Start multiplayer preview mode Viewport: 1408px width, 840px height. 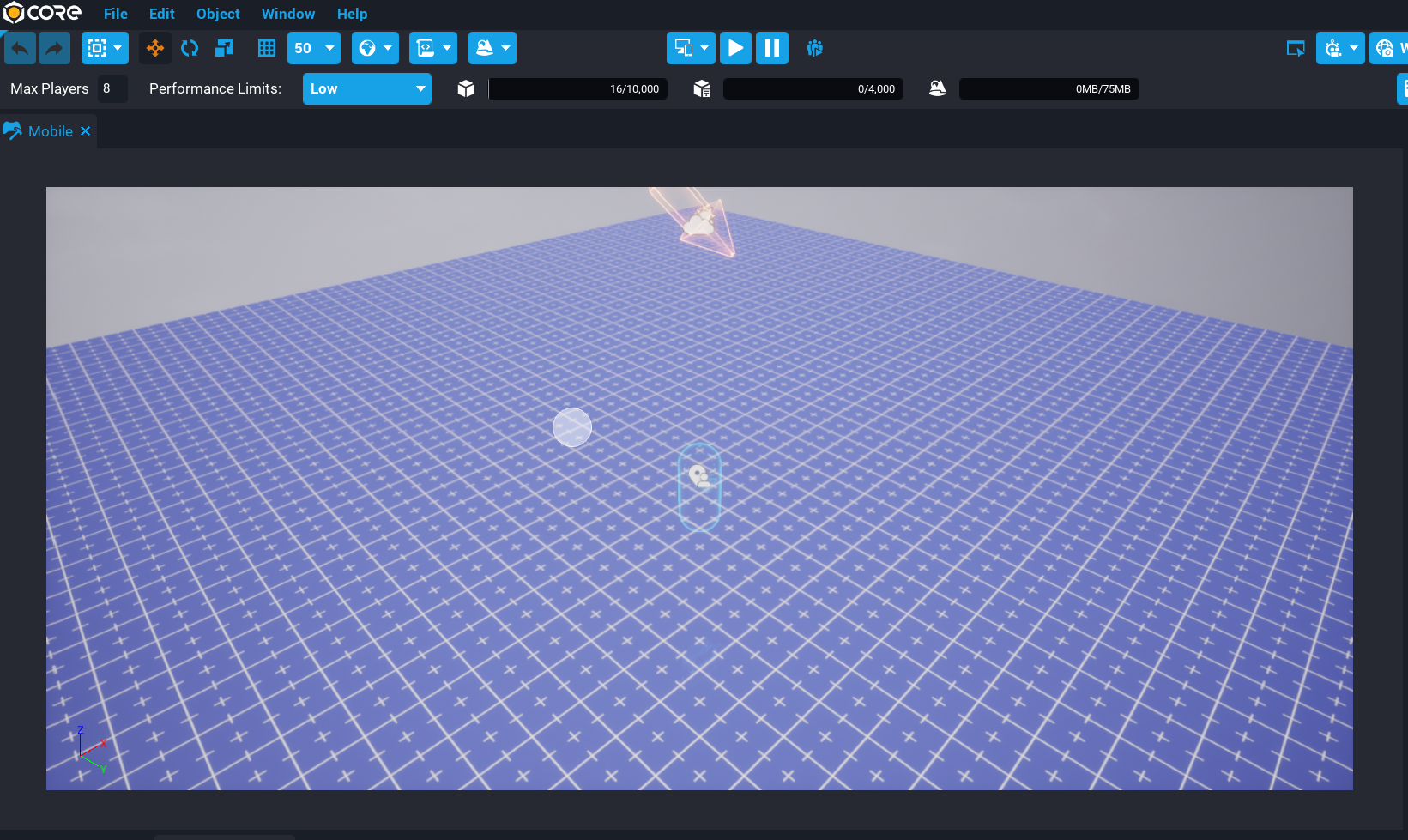tap(814, 48)
